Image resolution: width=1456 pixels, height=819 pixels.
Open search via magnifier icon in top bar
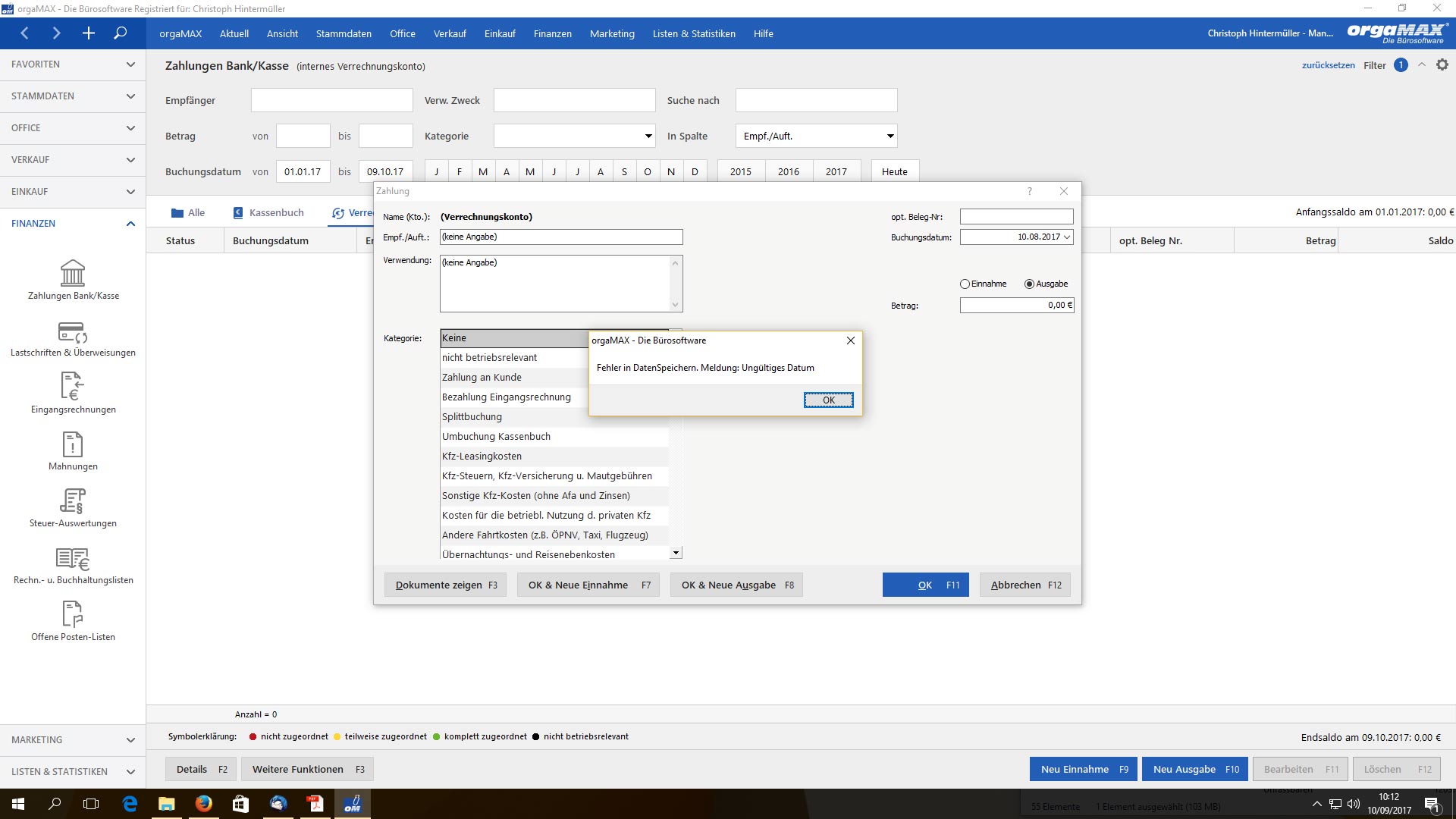(x=120, y=33)
